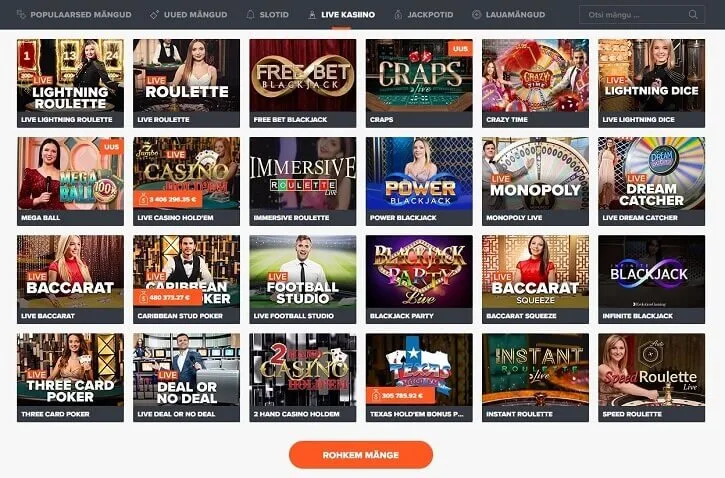Select the Live Football Studio tile

pos(302,279)
